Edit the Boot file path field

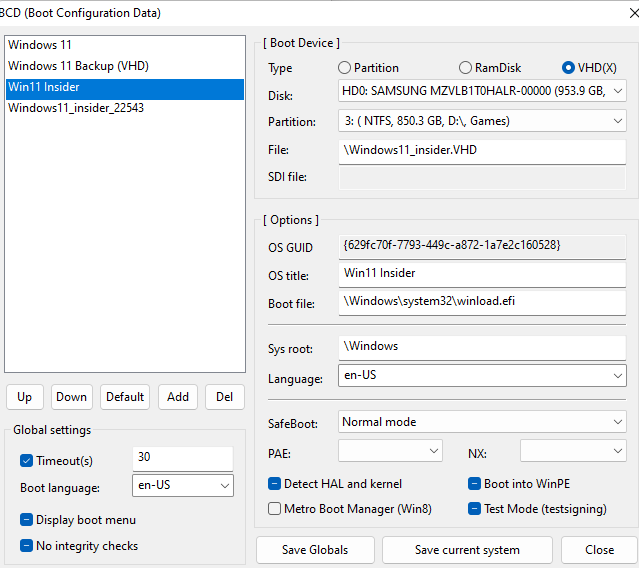tap(482, 303)
